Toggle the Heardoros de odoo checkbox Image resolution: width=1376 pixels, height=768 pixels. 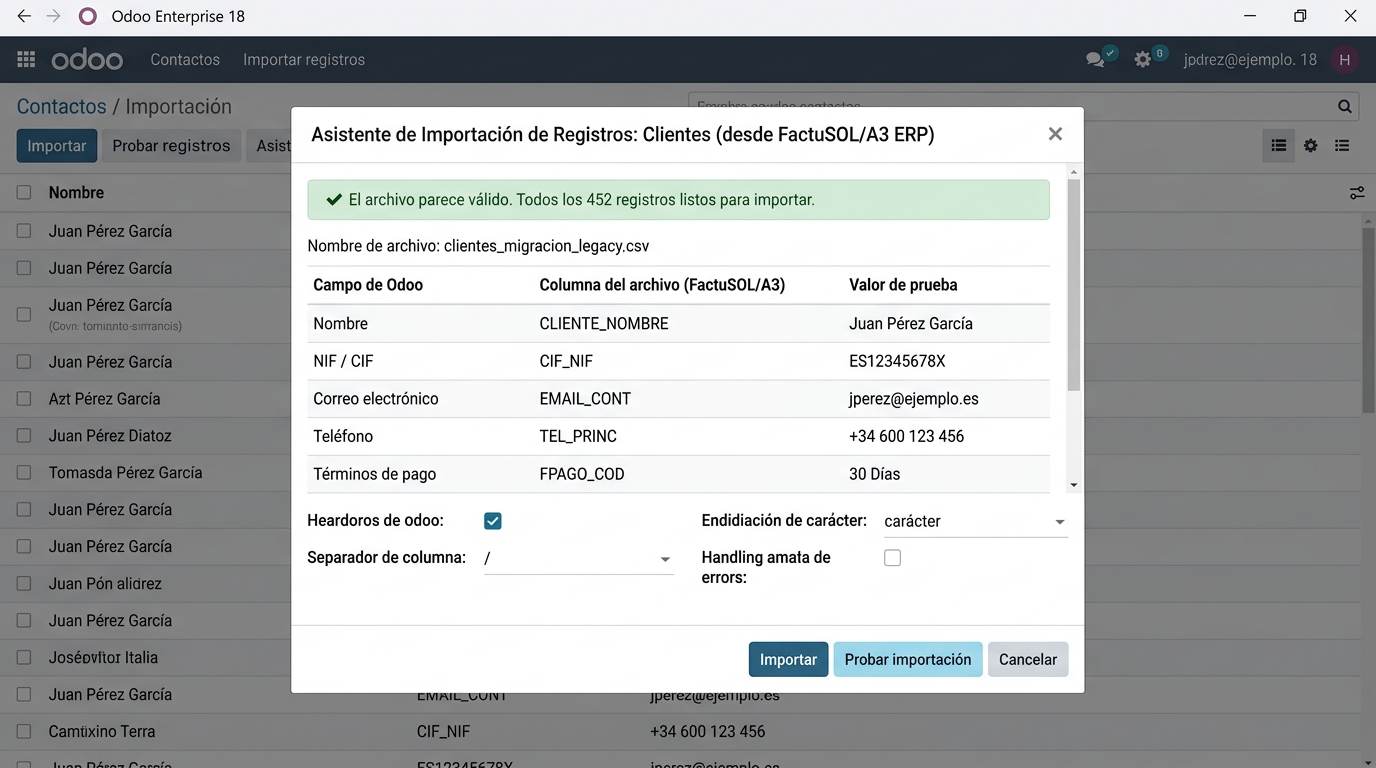point(492,521)
